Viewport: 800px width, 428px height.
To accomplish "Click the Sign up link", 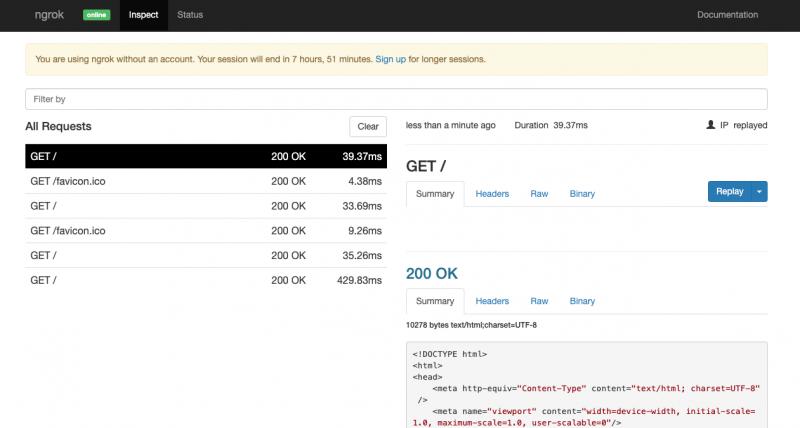I will (390, 59).
